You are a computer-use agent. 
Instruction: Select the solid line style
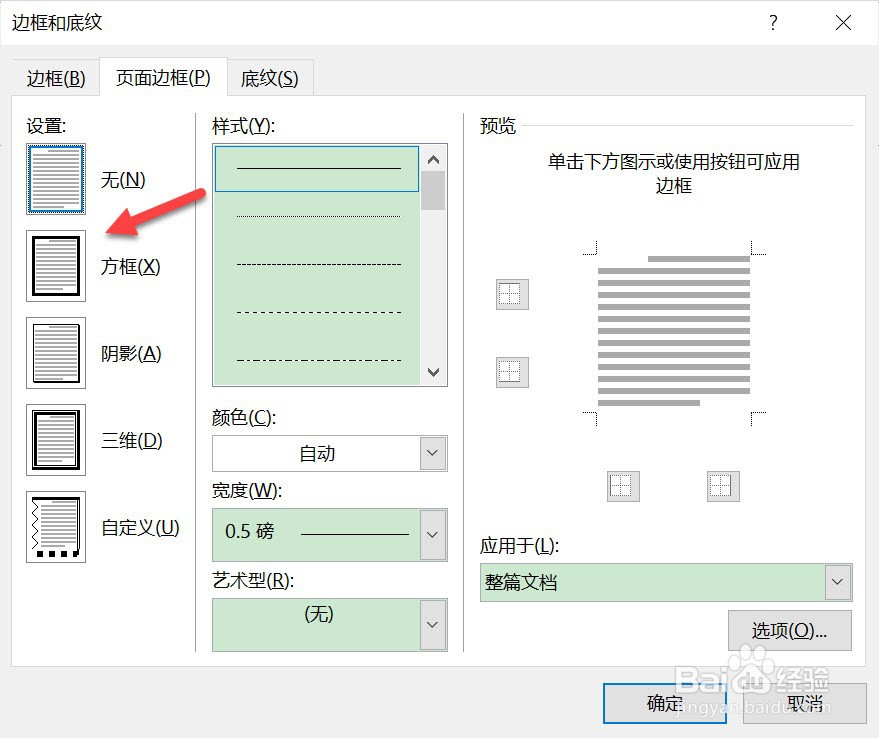pos(317,169)
